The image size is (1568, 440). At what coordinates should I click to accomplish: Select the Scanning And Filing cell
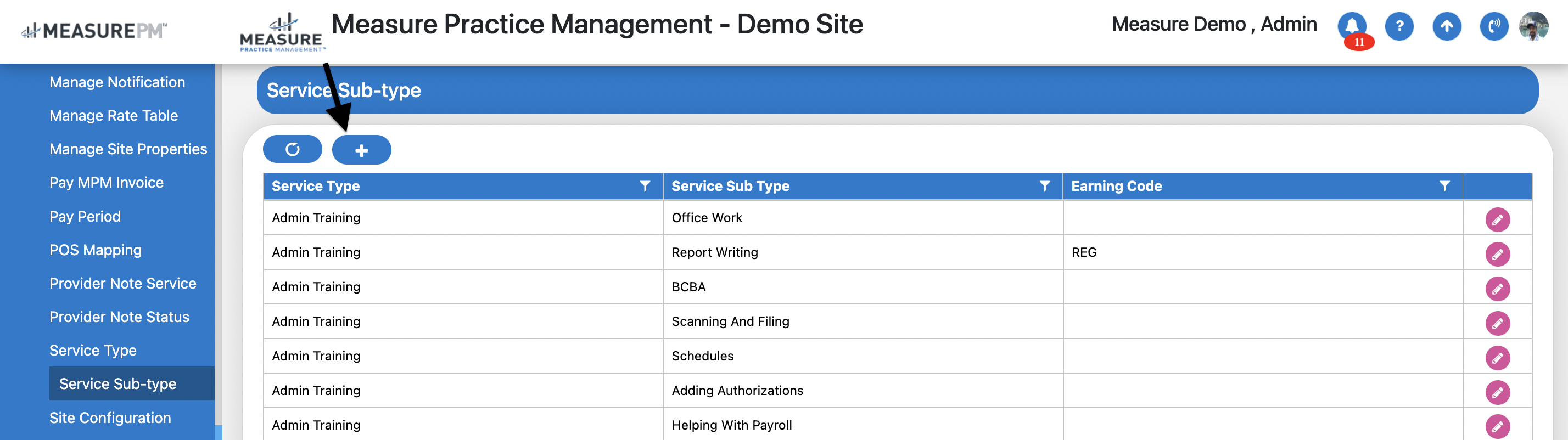(863, 321)
